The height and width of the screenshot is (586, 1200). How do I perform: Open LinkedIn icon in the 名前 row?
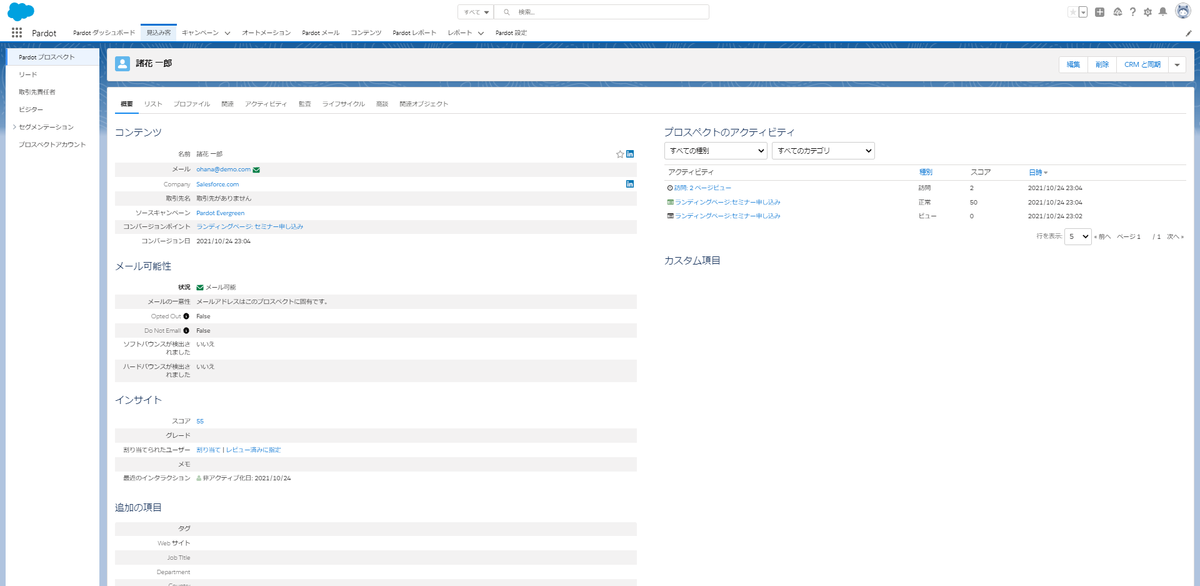coord(630,154)
